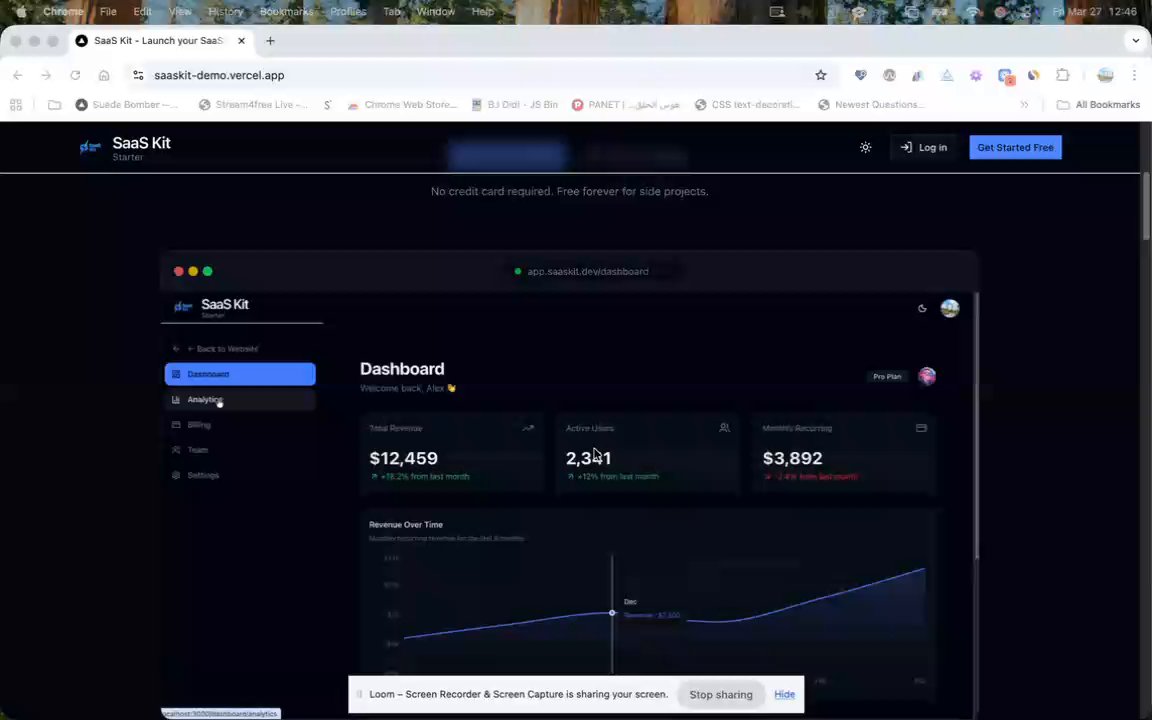
Task: Click the dashboard preview's inner scrollbar
Action: tap(976, 426)
